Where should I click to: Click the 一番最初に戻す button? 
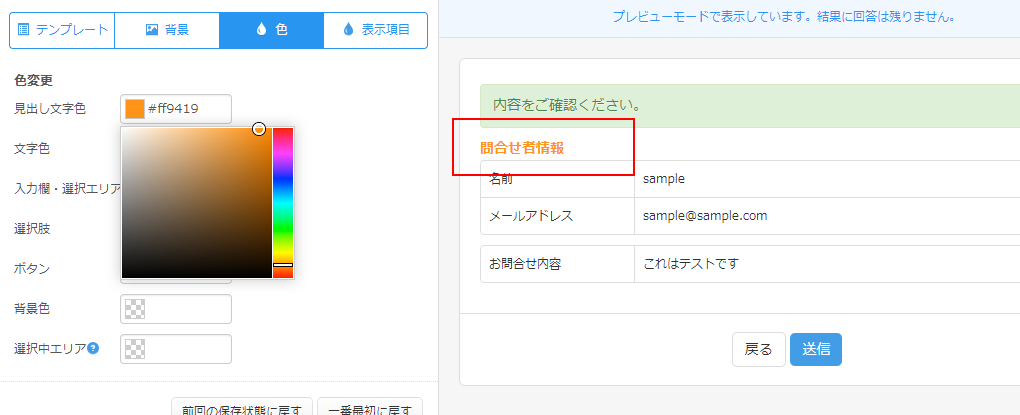pyautogui.click(x=369, y=408)
